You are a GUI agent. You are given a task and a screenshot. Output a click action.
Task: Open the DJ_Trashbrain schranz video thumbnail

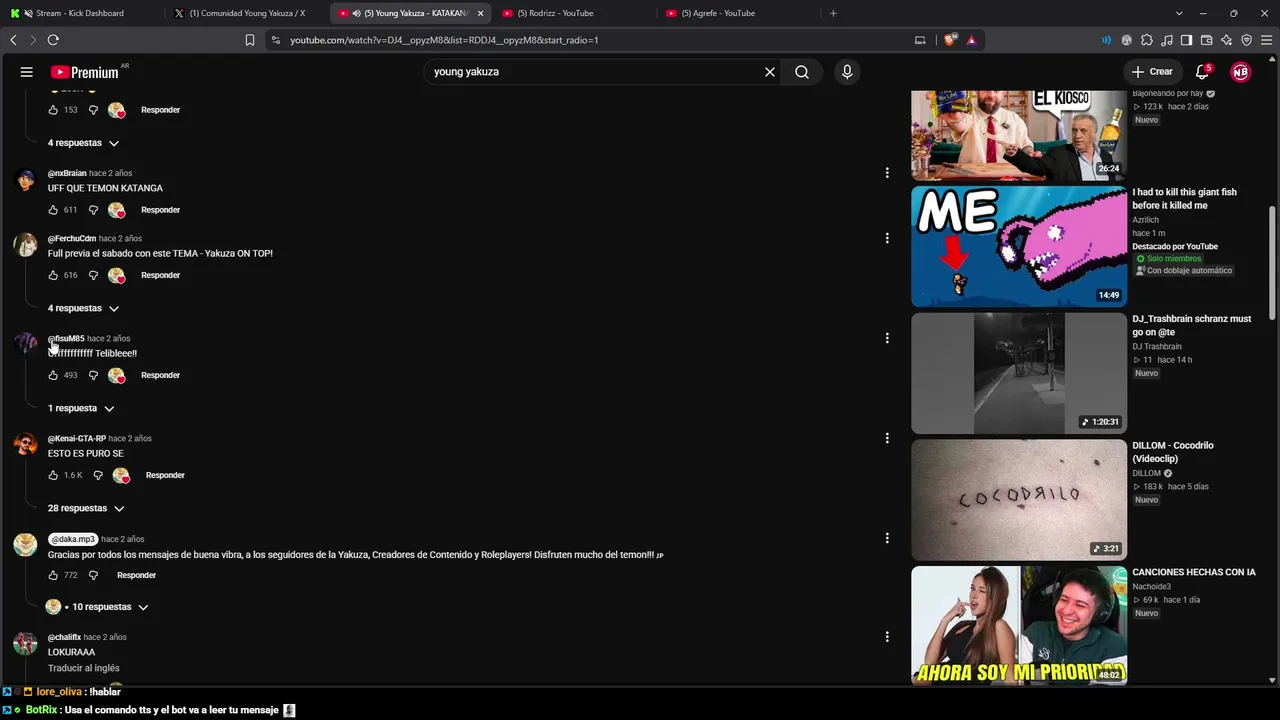[1019, 373]
